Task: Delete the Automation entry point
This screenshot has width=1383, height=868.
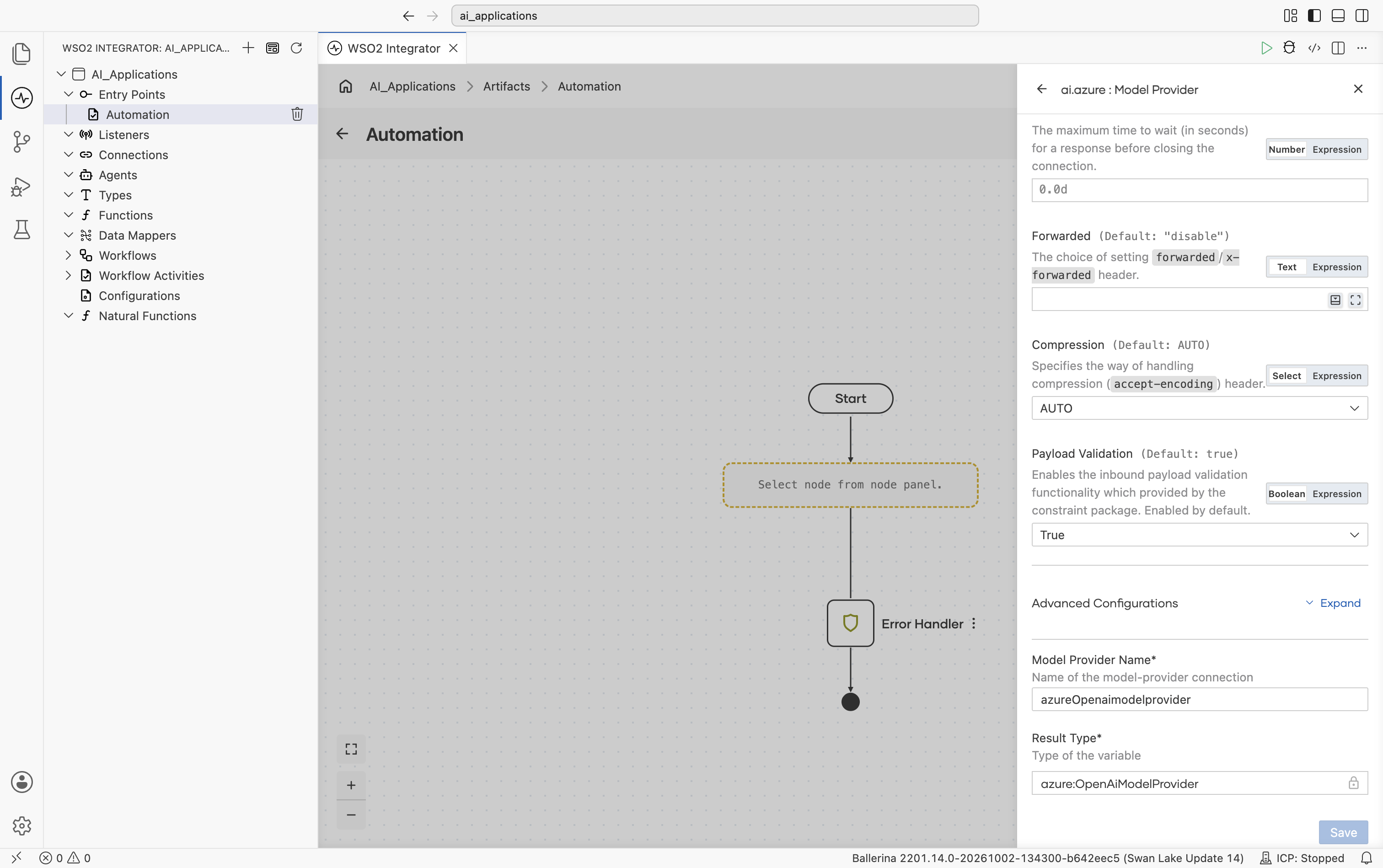Action: pyautogui.click(x=297, y=114)
